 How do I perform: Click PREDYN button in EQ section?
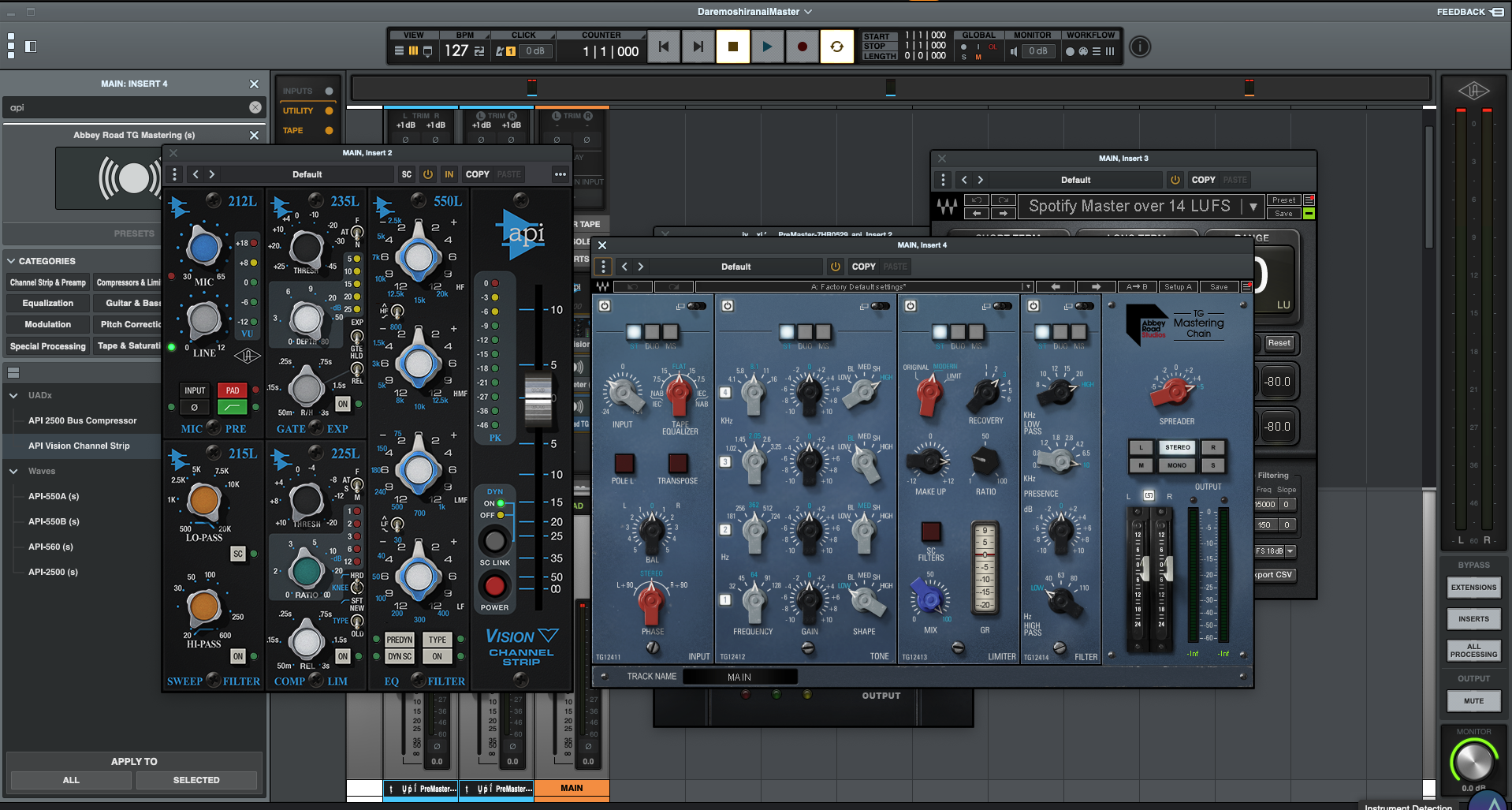(x=400, y=640)
